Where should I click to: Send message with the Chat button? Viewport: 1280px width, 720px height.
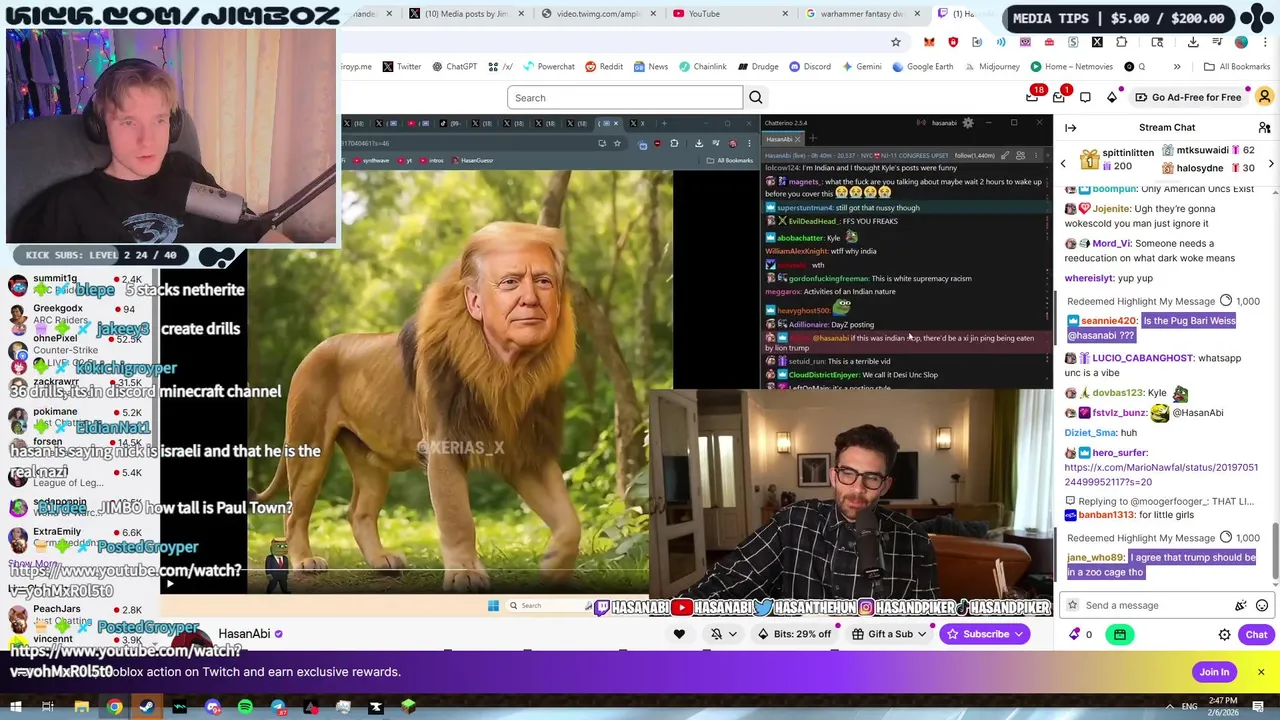click(x=1256, y=634)
